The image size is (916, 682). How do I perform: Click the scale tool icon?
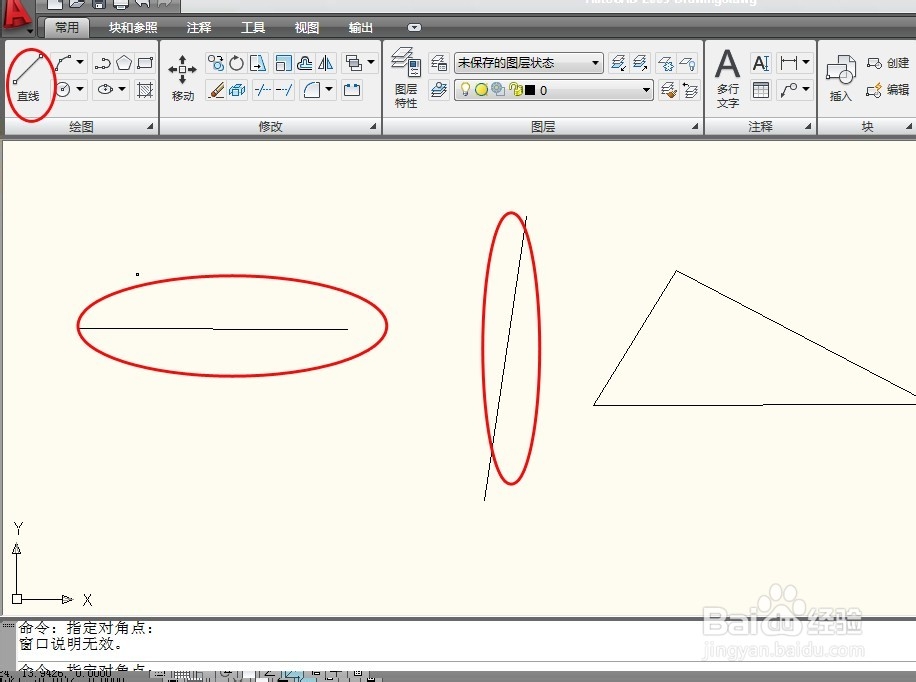[x=283, y=63]
